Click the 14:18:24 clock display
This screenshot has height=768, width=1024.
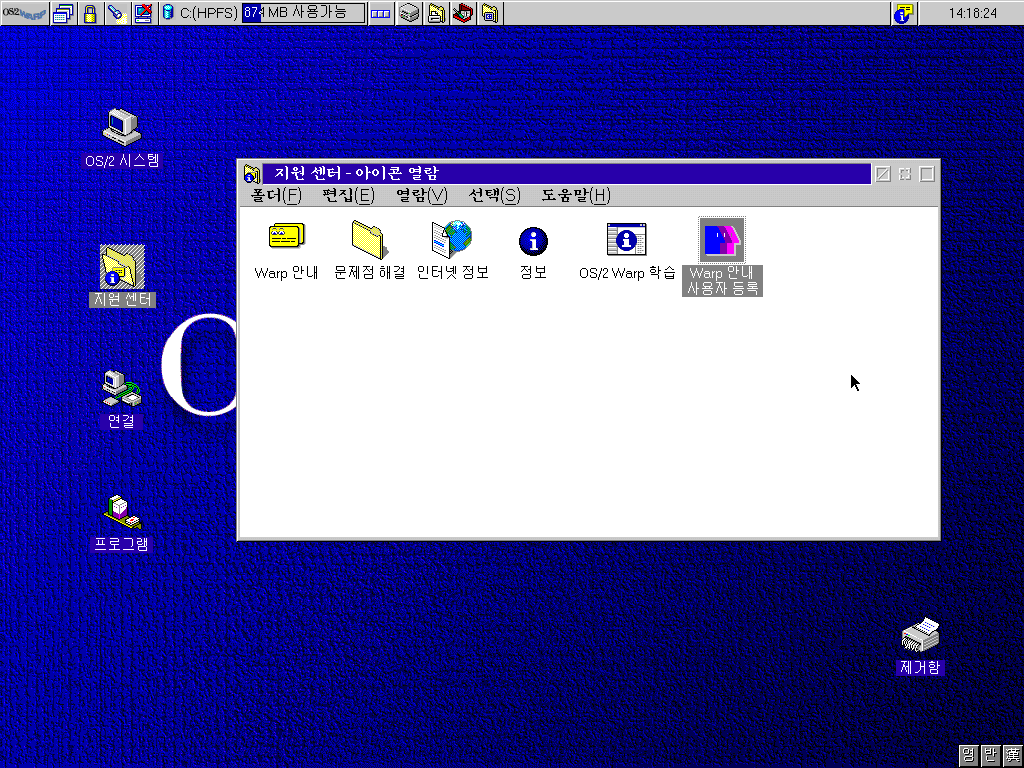pyautogui.click(x=972, y=13)
